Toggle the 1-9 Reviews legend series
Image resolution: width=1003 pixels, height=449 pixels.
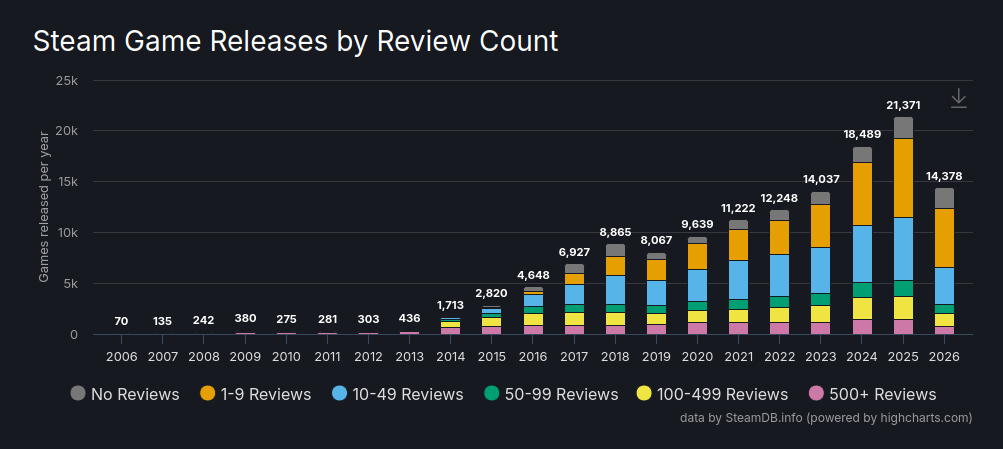pyautogui.click(x=255, y=394)
